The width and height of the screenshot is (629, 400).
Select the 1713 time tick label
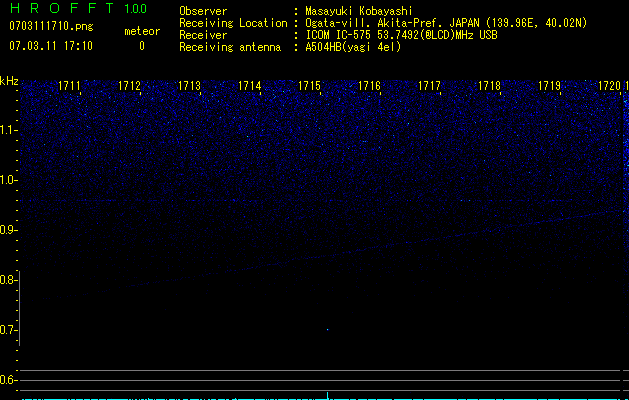click(x=190, y=87)
